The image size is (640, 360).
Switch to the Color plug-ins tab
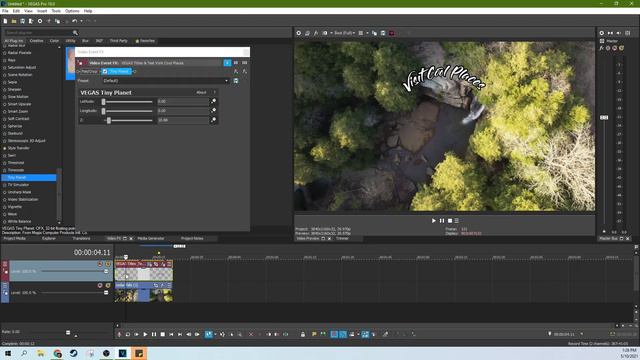point(54,41)
